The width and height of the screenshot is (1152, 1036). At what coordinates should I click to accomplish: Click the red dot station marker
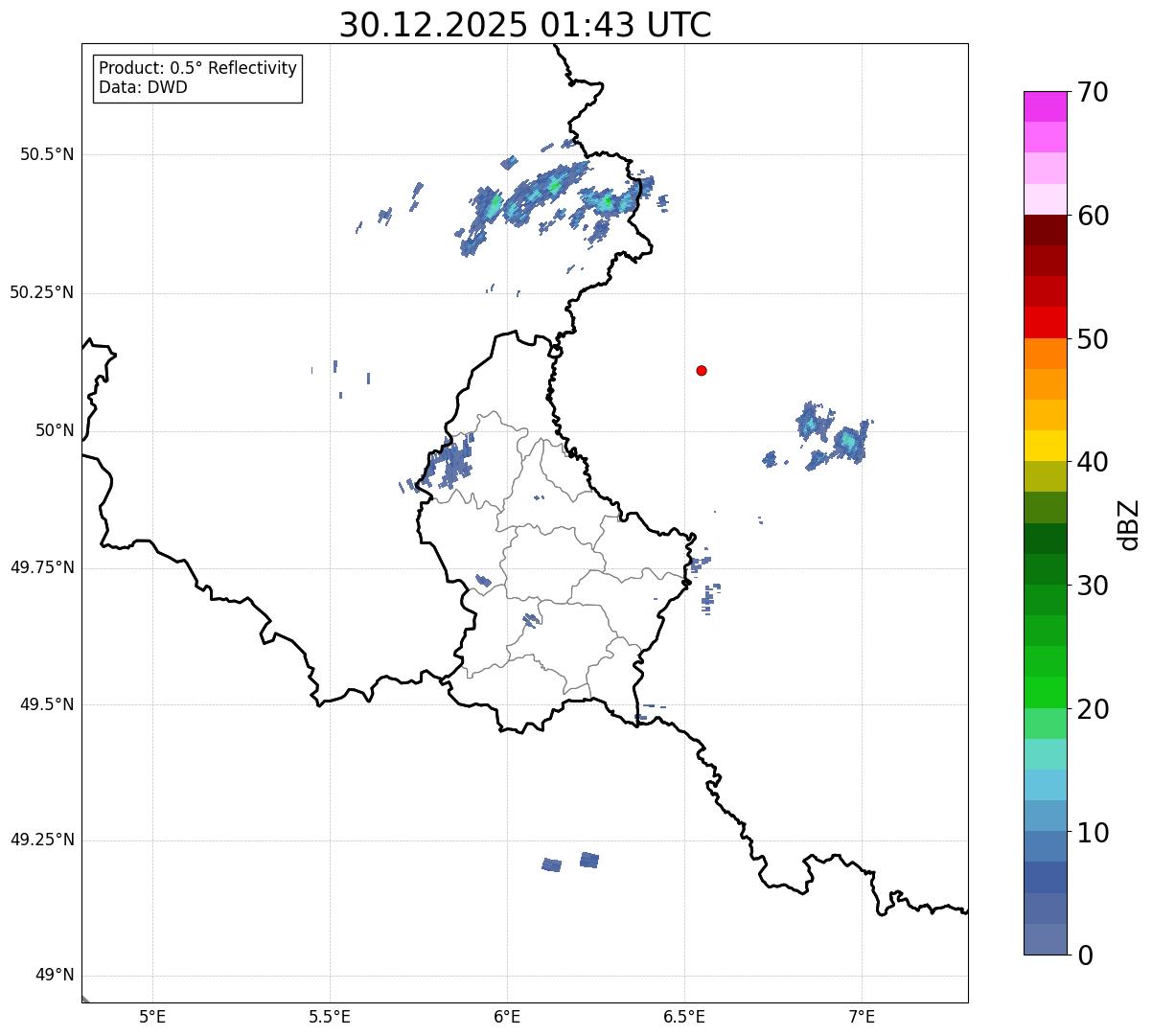(x=702, y=371)
